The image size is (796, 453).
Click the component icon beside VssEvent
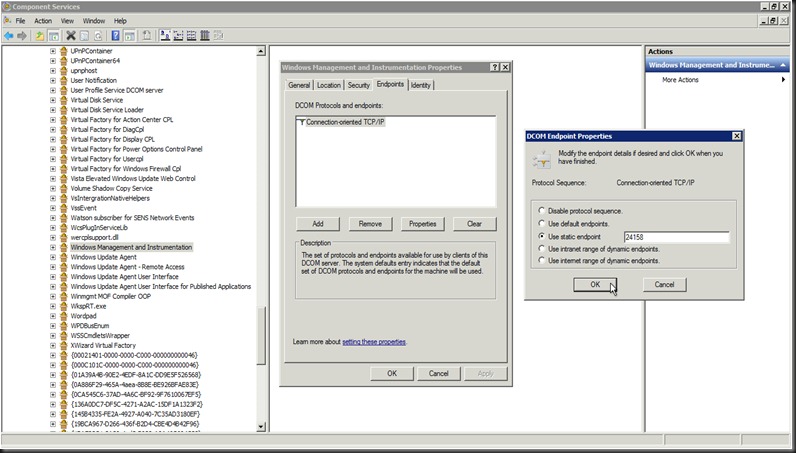[x=63, y=208]
